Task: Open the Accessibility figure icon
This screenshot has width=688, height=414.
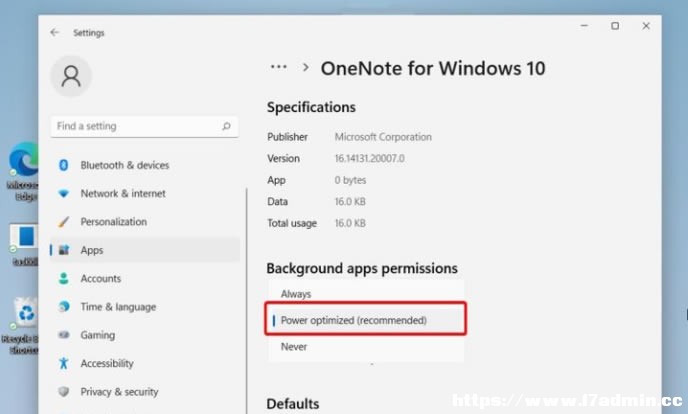Action: pos(64,363)
